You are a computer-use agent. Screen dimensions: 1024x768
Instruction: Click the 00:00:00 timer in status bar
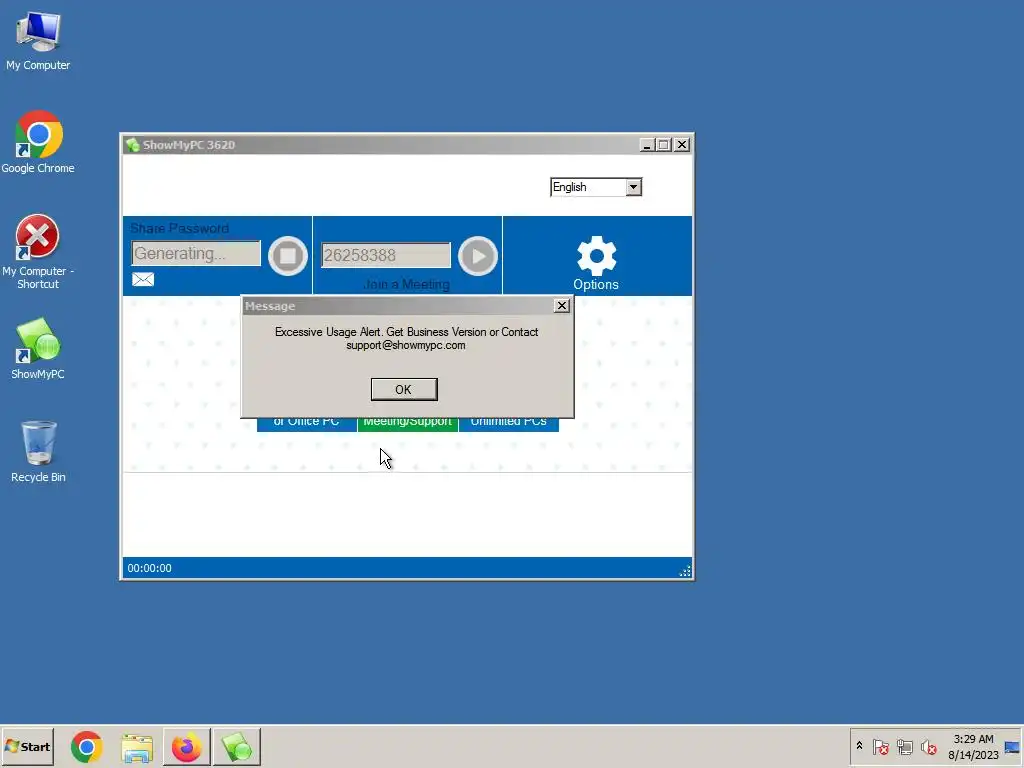point(150,568)
